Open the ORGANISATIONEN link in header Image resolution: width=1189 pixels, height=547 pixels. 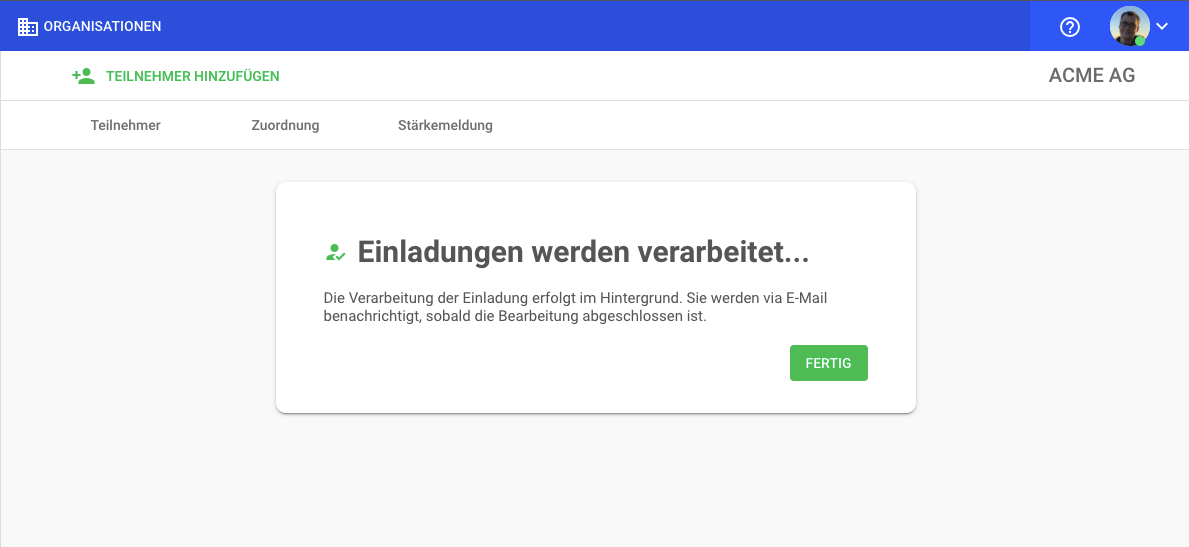tap(102, 27)
